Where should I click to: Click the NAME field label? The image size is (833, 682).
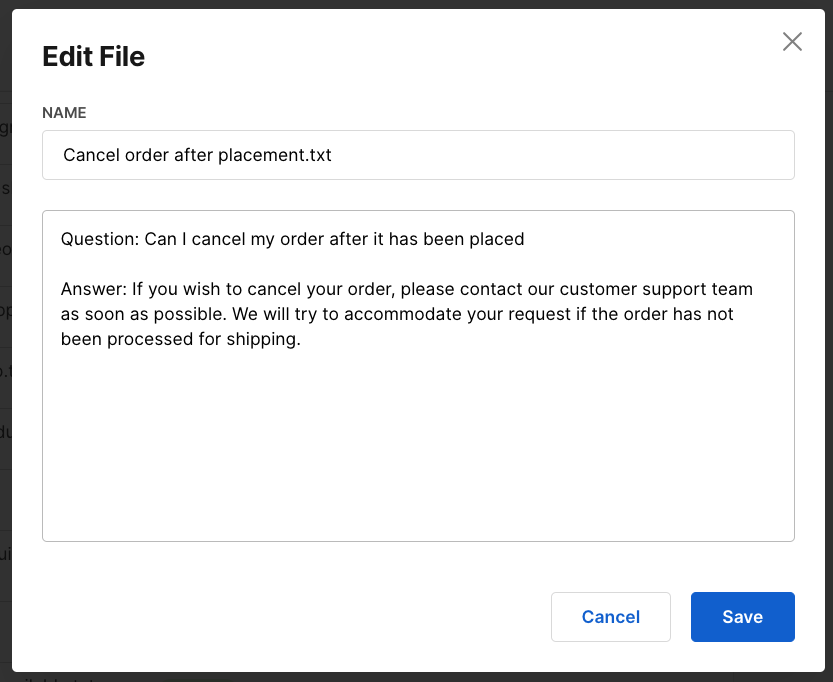coord(64,113)
